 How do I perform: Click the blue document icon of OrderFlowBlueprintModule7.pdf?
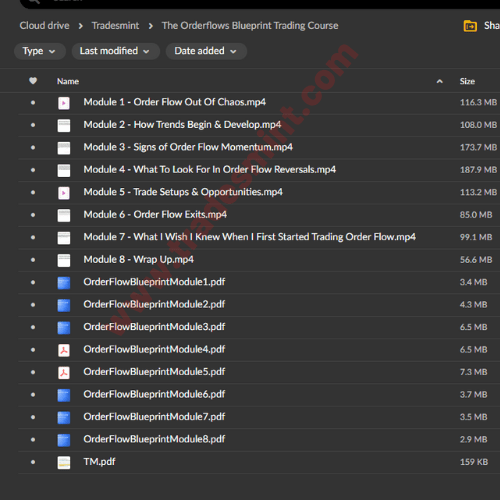click(64, 418)
